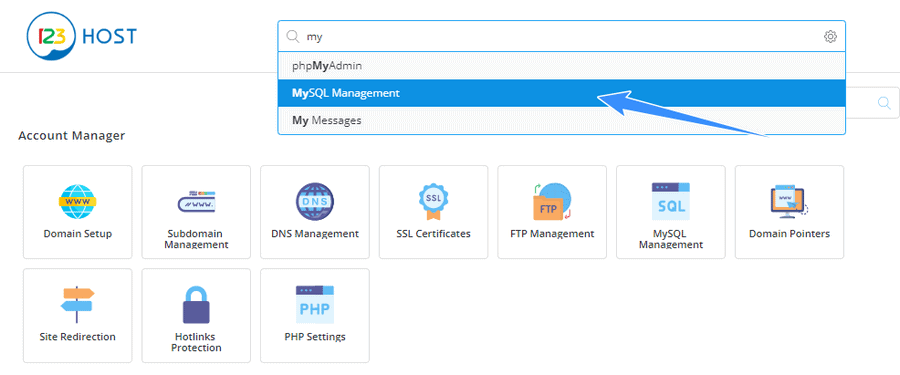Screen dimensions: 900x375
Task: Open the FTP Management folder icon
Action: coord(552,202)
